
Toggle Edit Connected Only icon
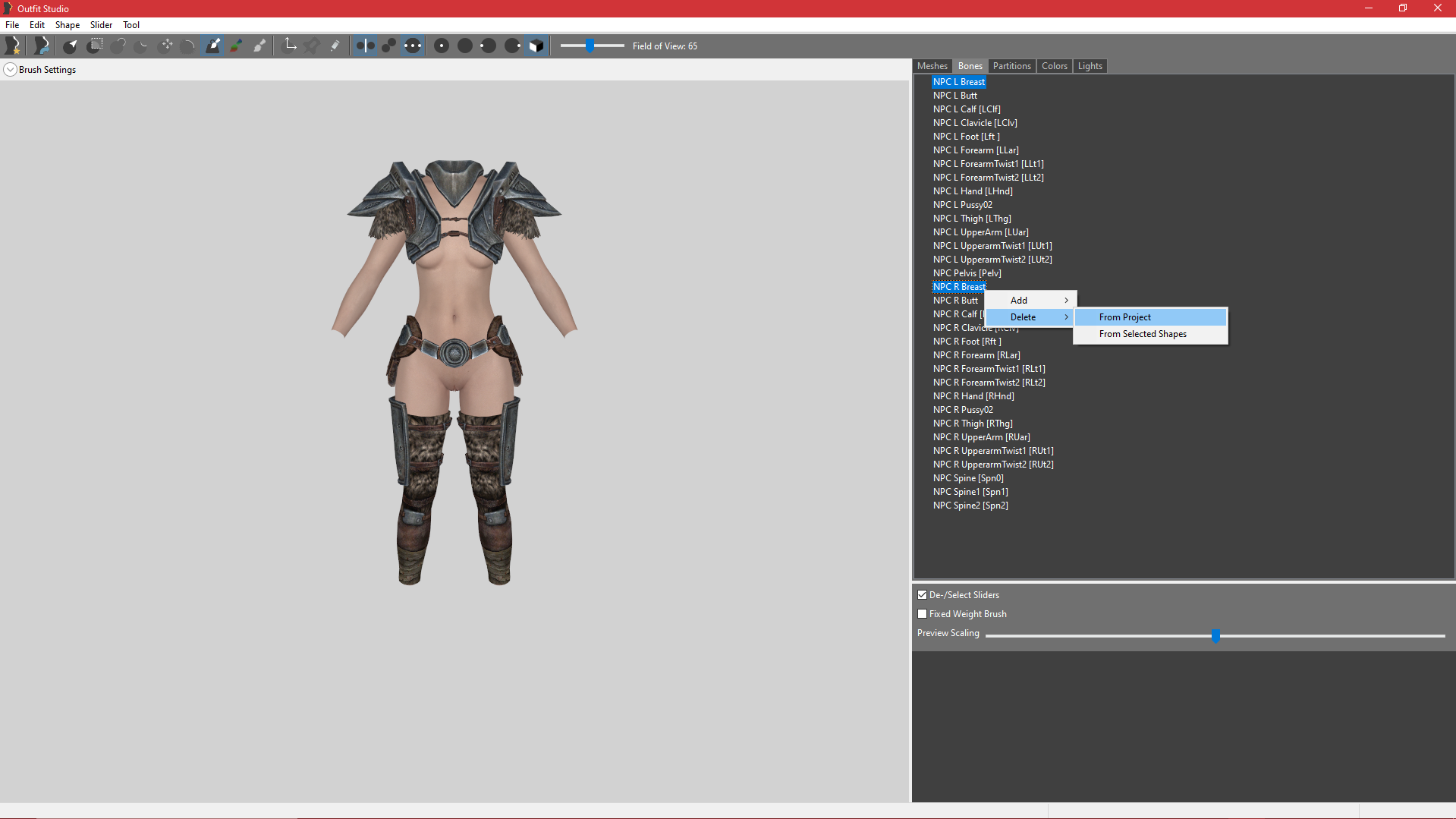coord(388,46)
